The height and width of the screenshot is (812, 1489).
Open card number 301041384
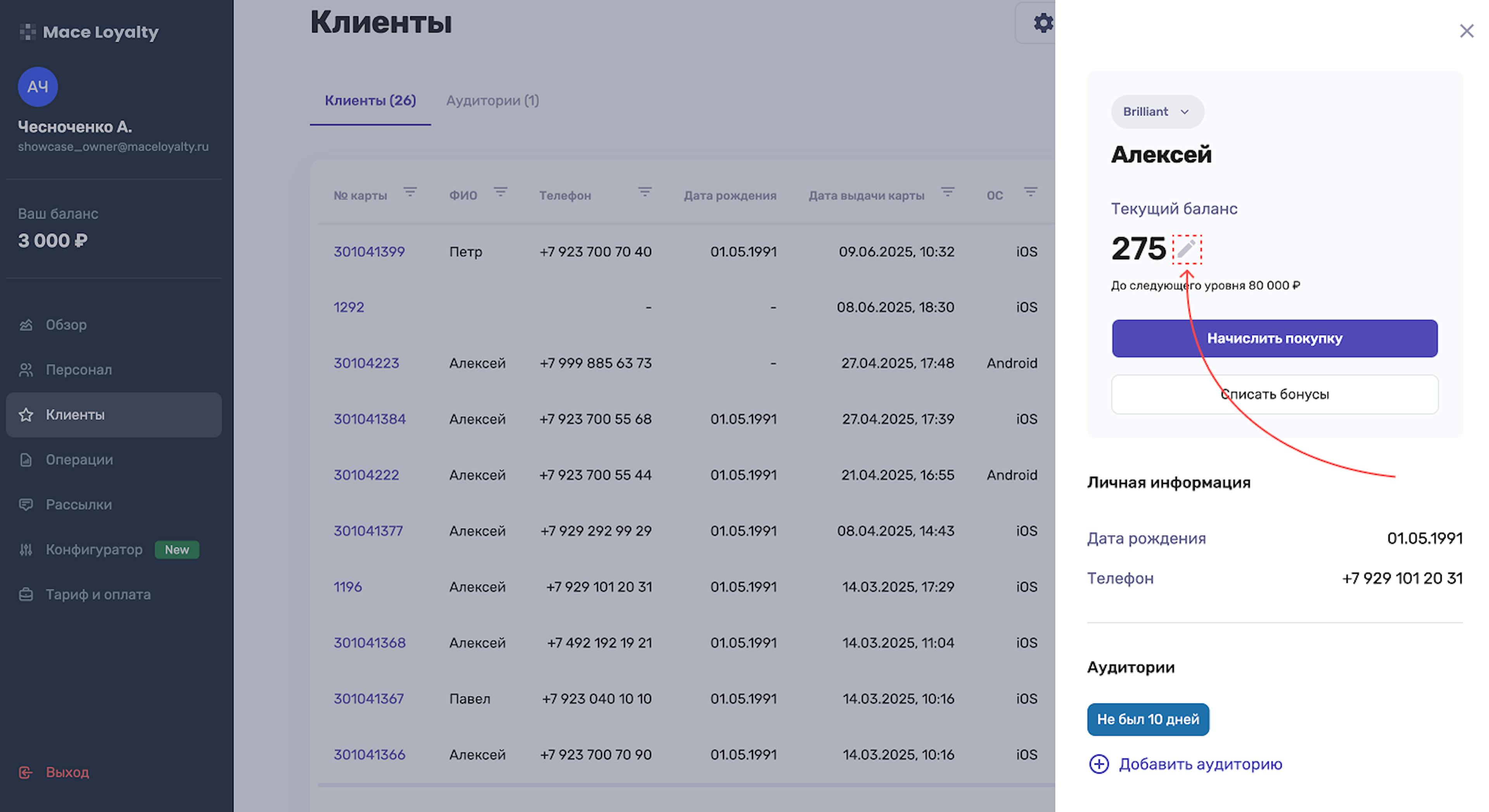point(370,420)
